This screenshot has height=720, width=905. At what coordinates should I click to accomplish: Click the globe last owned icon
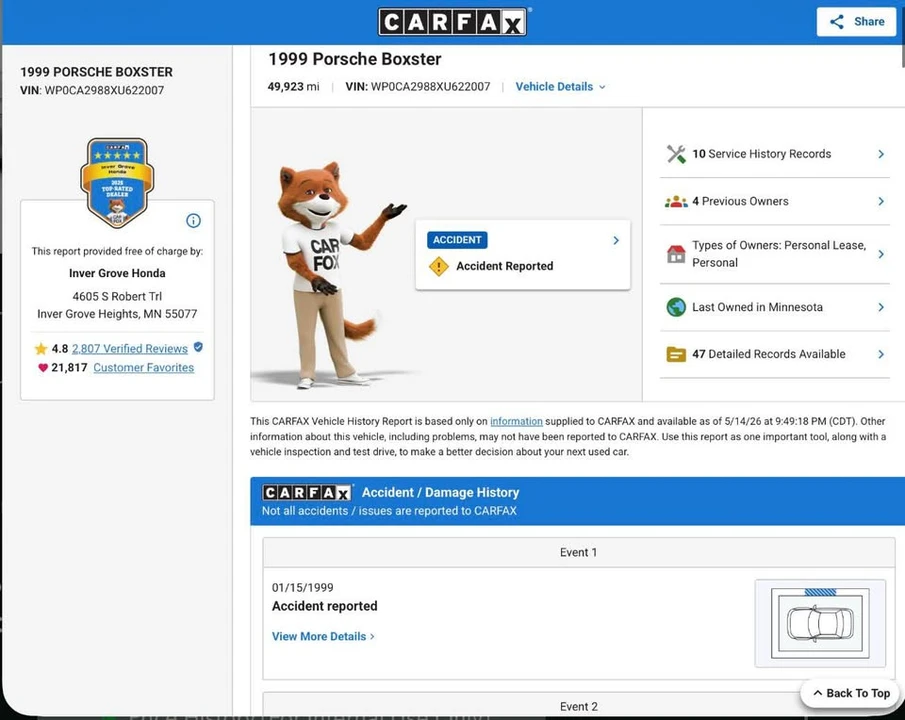click(676, 307)
